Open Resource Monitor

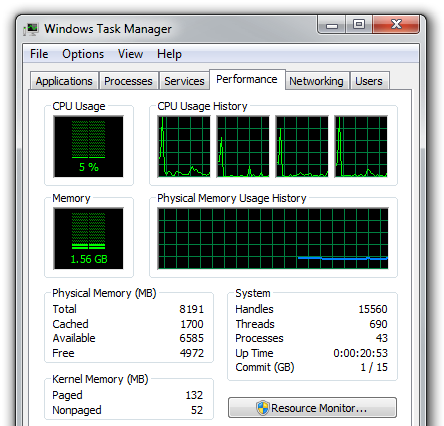pos(312,407)
